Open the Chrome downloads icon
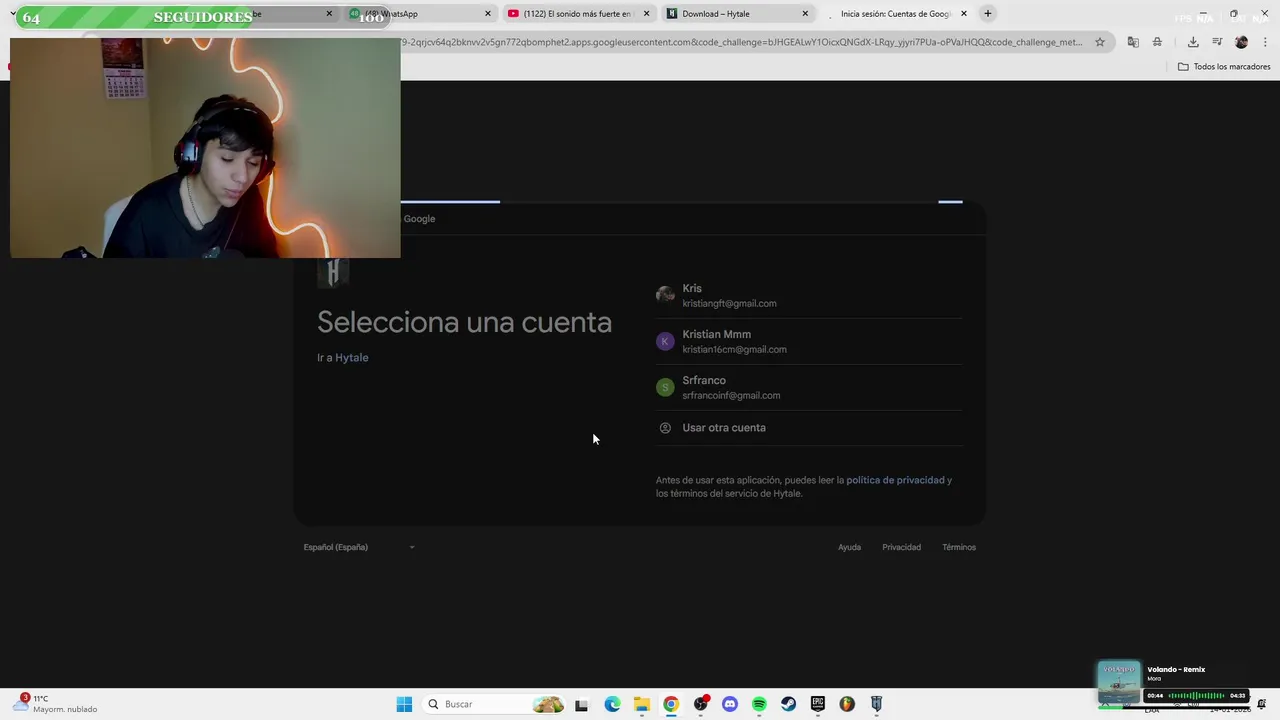This screenshot has height=720, width=1280. click(x=1193, y=42)
